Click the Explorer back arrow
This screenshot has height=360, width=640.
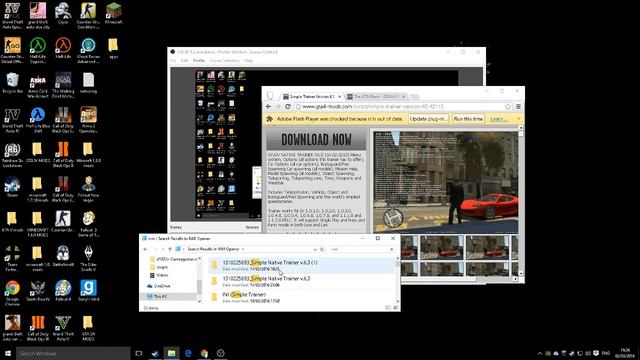click(146, 249)
